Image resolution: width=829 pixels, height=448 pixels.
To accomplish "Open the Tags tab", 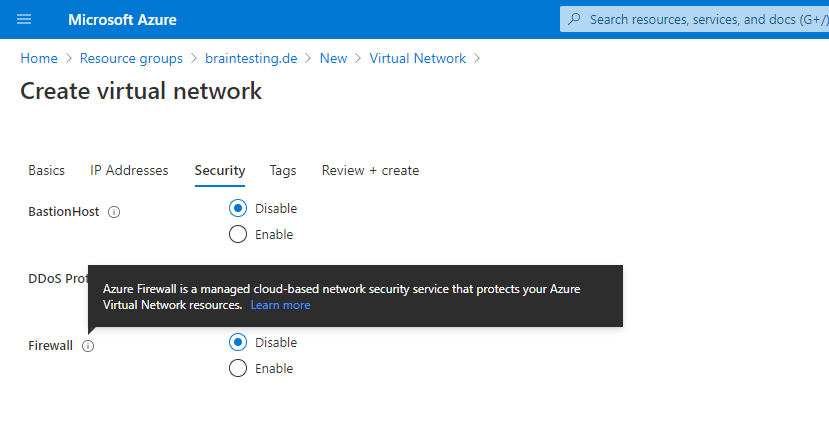I will (x=283, y=170).
